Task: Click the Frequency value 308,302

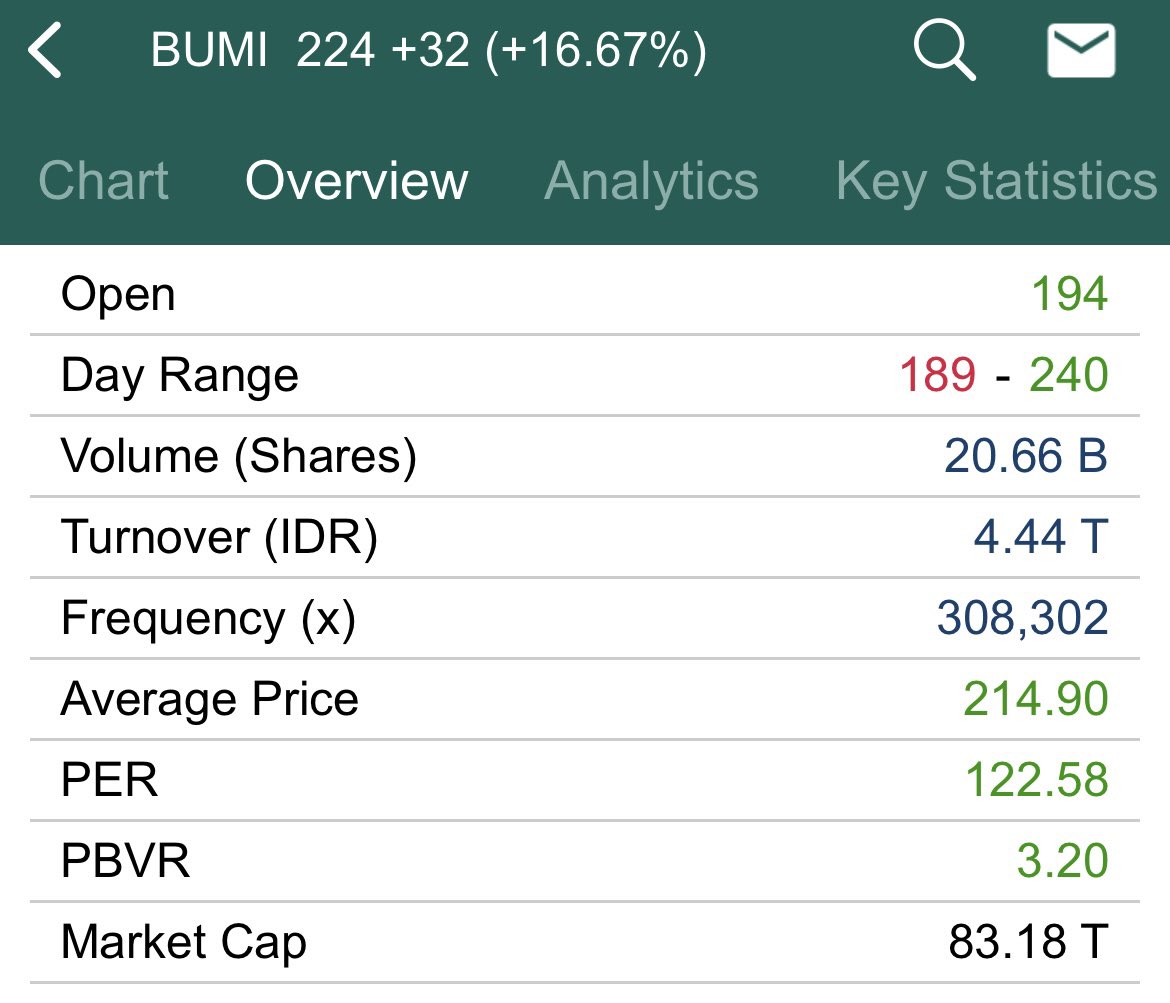Action: pyautogui.click(x=1022, y=618)
